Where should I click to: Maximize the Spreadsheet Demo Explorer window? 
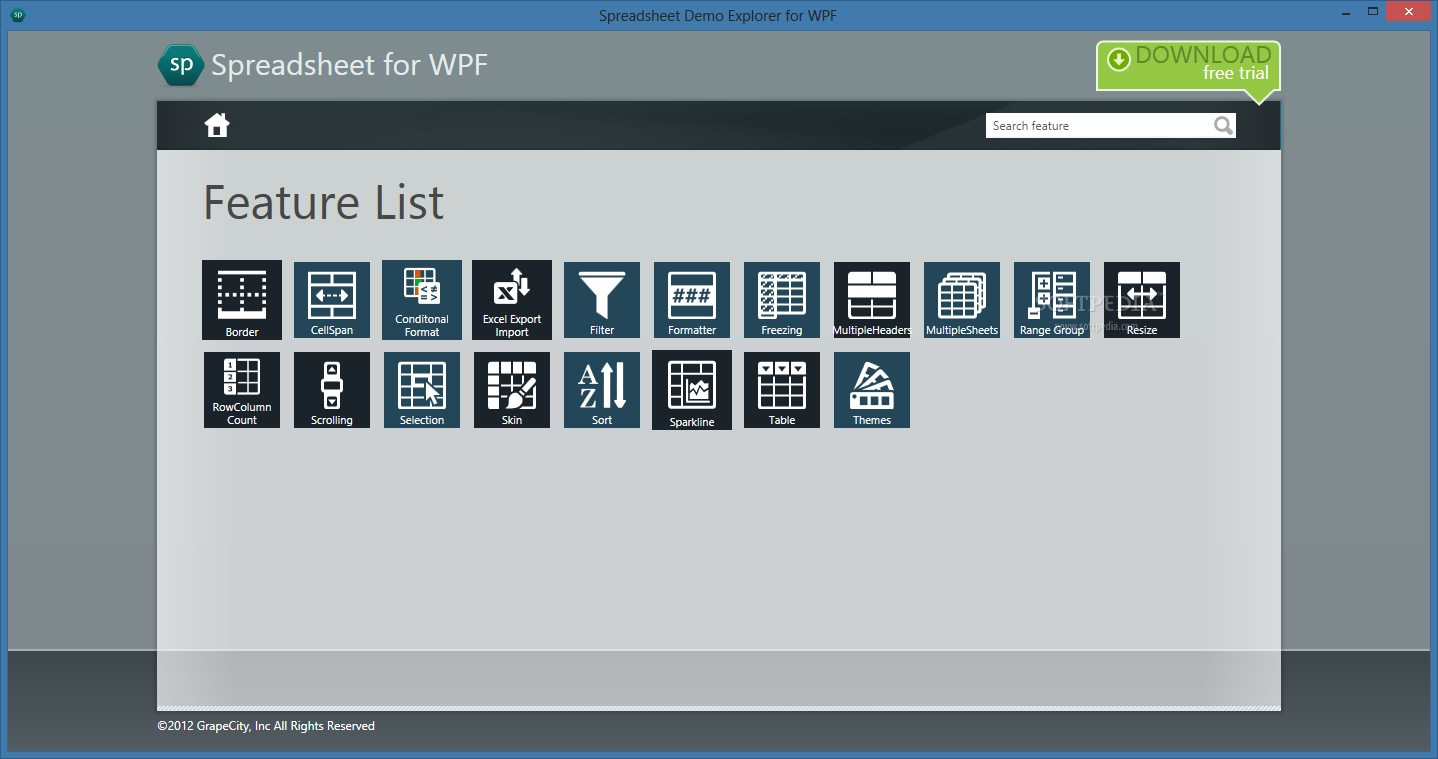pyautogui.click(x=1373, y=12)
